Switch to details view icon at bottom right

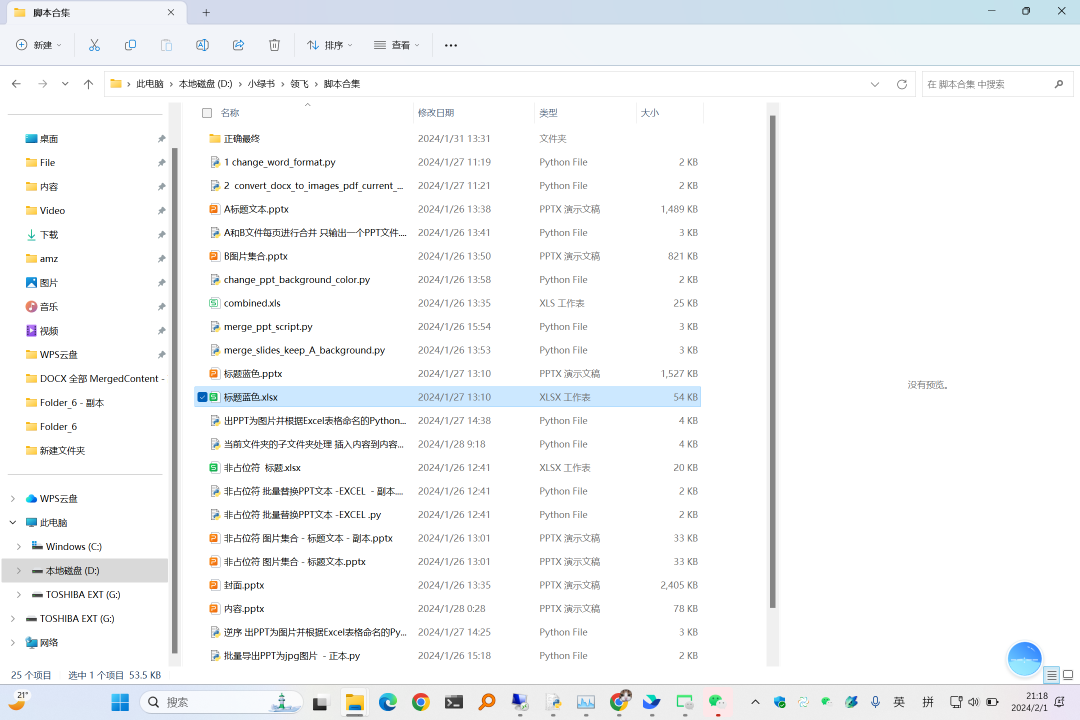coord(1051,675)
